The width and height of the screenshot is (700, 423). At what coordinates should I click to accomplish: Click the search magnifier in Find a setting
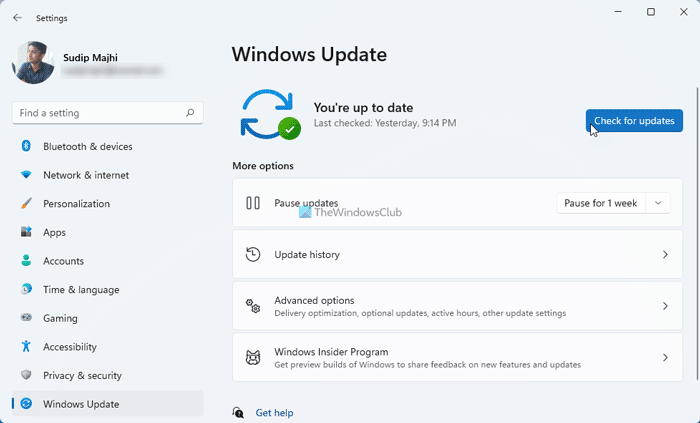(189, 113)
